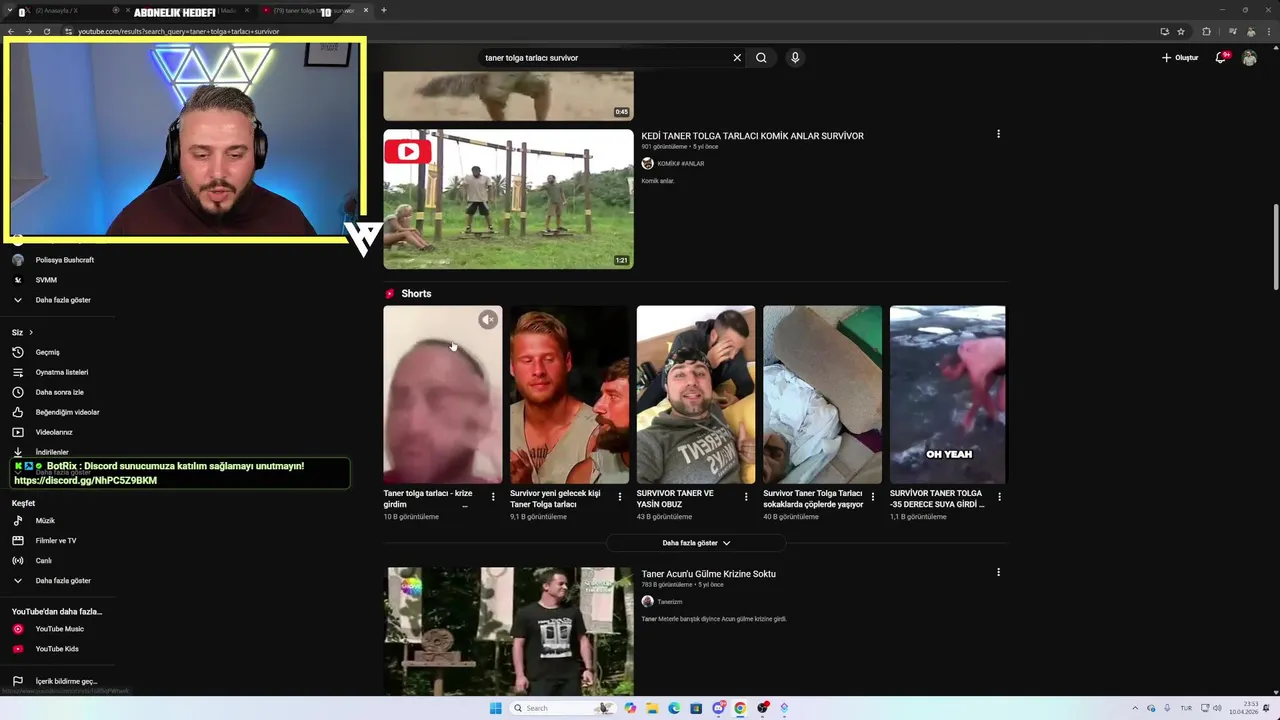Expand Shorts with Daha fazla göster
The image size is (1280, 720).
[696, 543]
